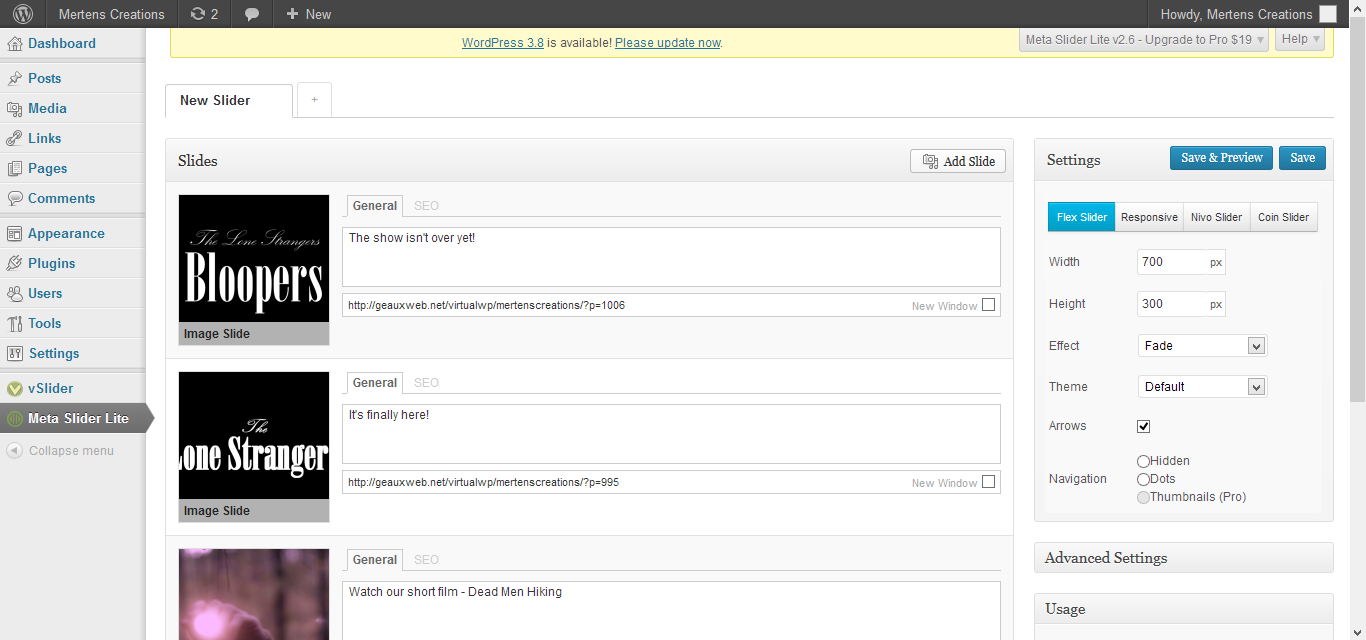1366x640 pixels.
Task: Click the slider Height input field
Action: click(1181, 304)
